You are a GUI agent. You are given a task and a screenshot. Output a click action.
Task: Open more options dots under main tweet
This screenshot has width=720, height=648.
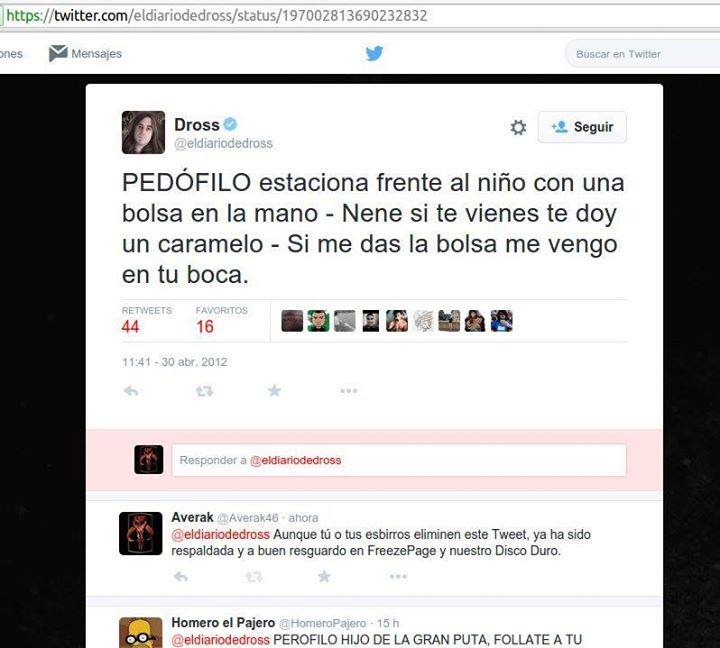point(349,391)
